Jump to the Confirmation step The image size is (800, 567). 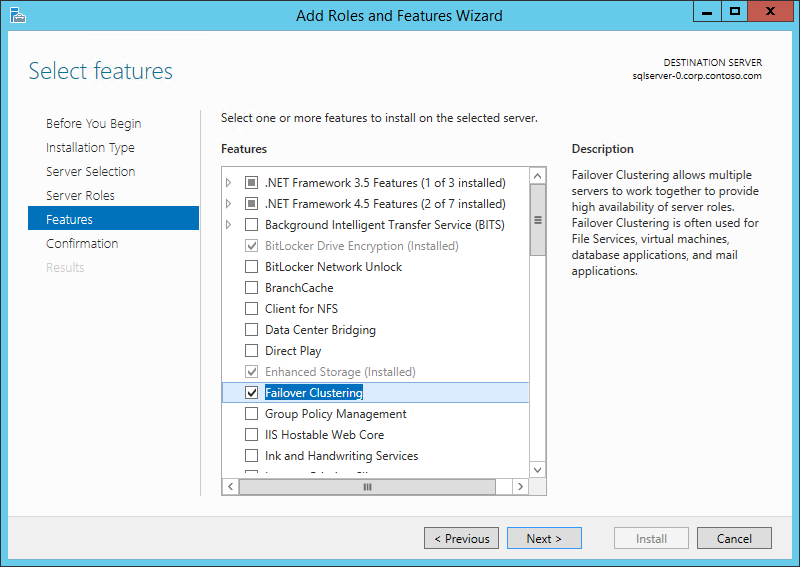click(82, 244)
